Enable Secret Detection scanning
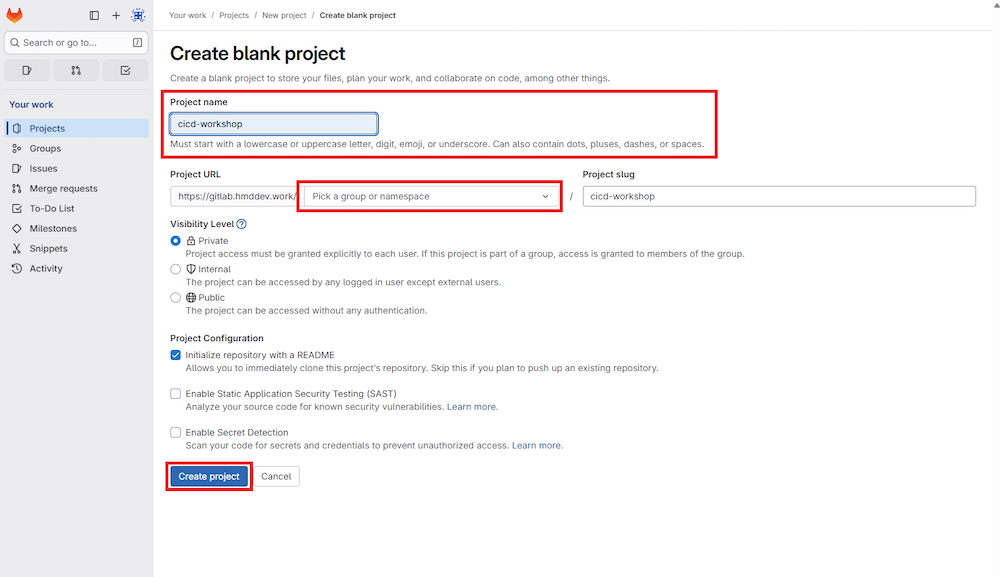This screenshot has width=1000, height=577. click(x=175, y=432)
